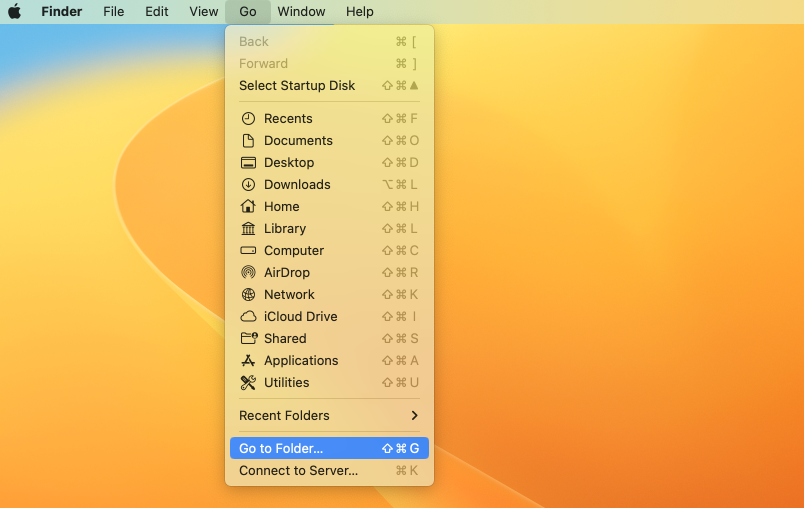Open the Finder menu
The height and width of the screenshot is (508, 804).
coord(62,11)
